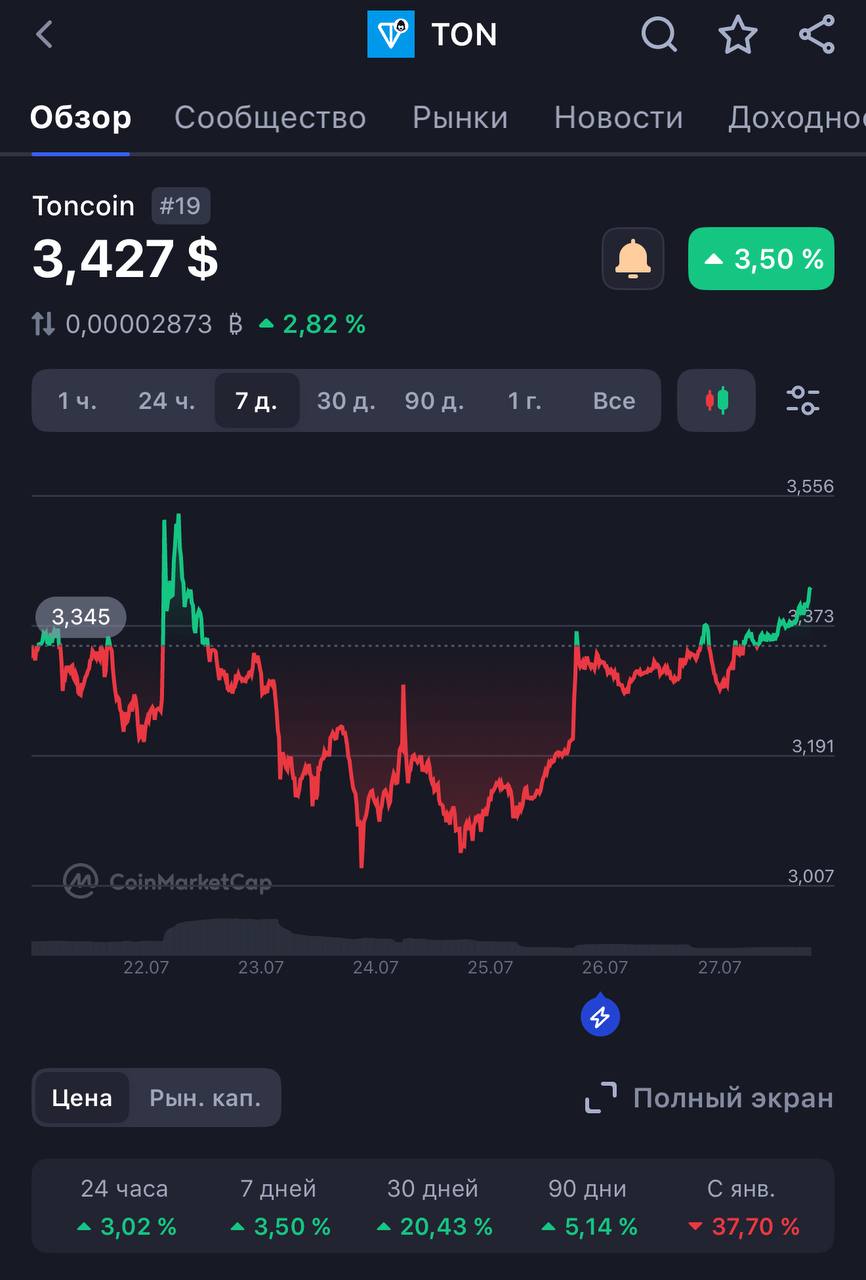Set a price alert with bell icon

[x=633, y=259]
